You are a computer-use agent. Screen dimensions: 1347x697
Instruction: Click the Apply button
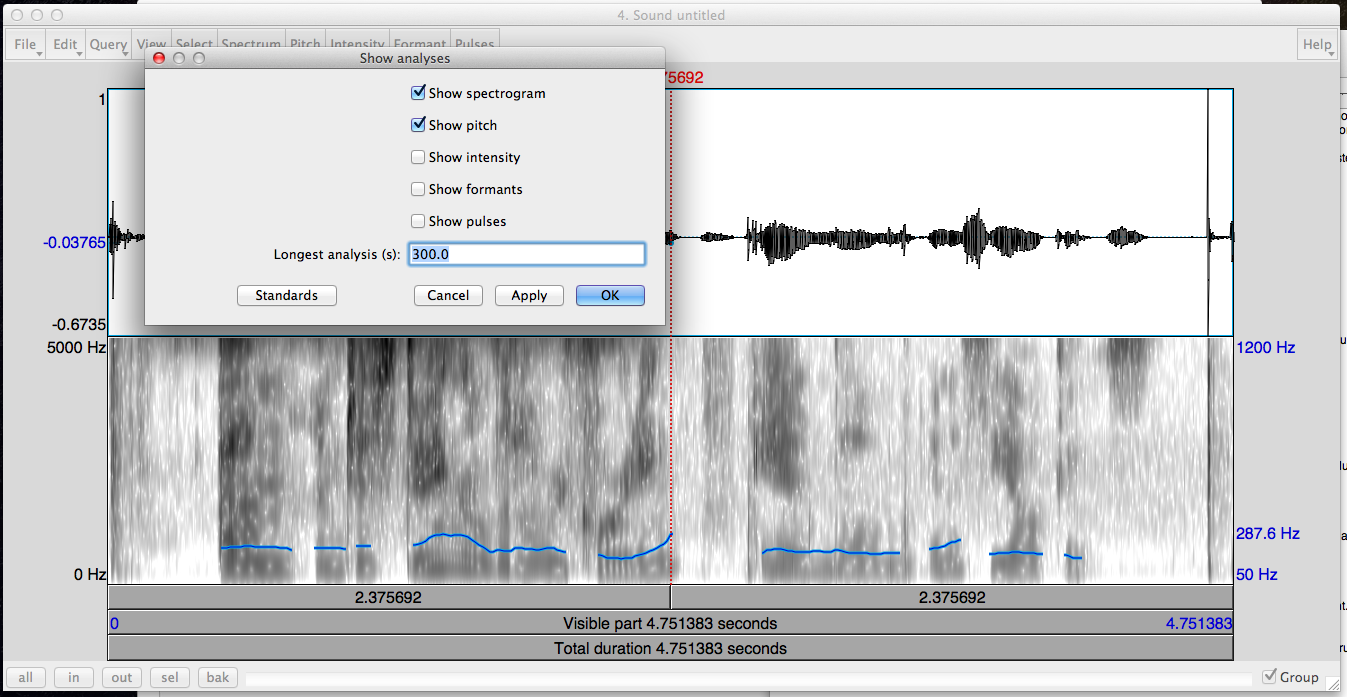pyautogui.click(x=529, y=295)
